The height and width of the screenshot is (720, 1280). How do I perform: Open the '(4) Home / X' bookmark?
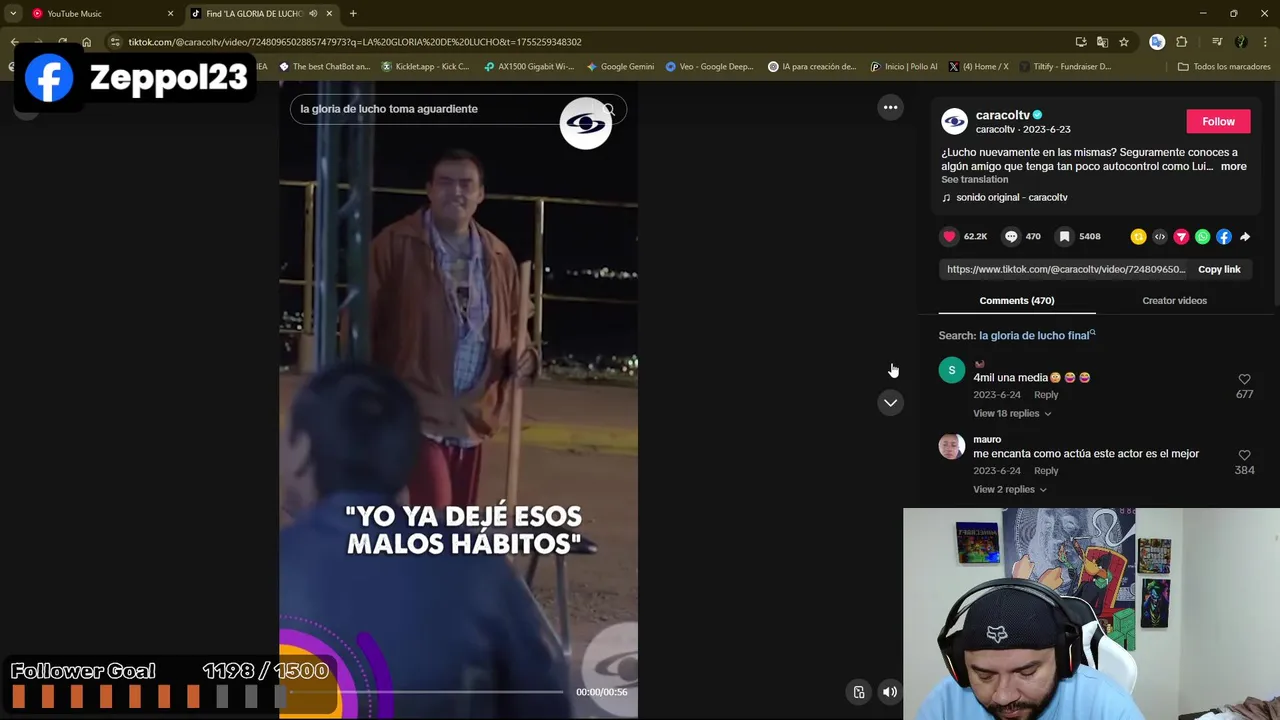click(x=978, y=67)
